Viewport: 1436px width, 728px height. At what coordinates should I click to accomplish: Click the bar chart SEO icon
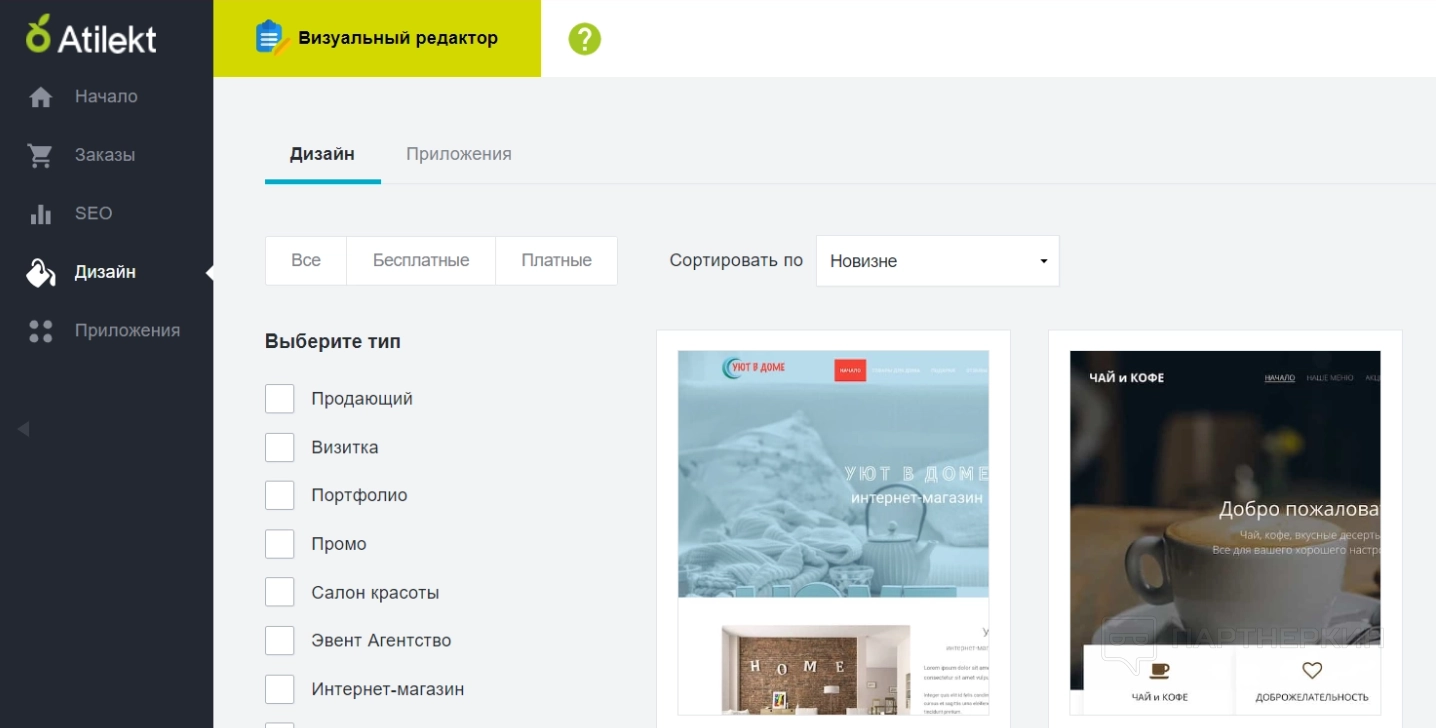pos(40,214)
